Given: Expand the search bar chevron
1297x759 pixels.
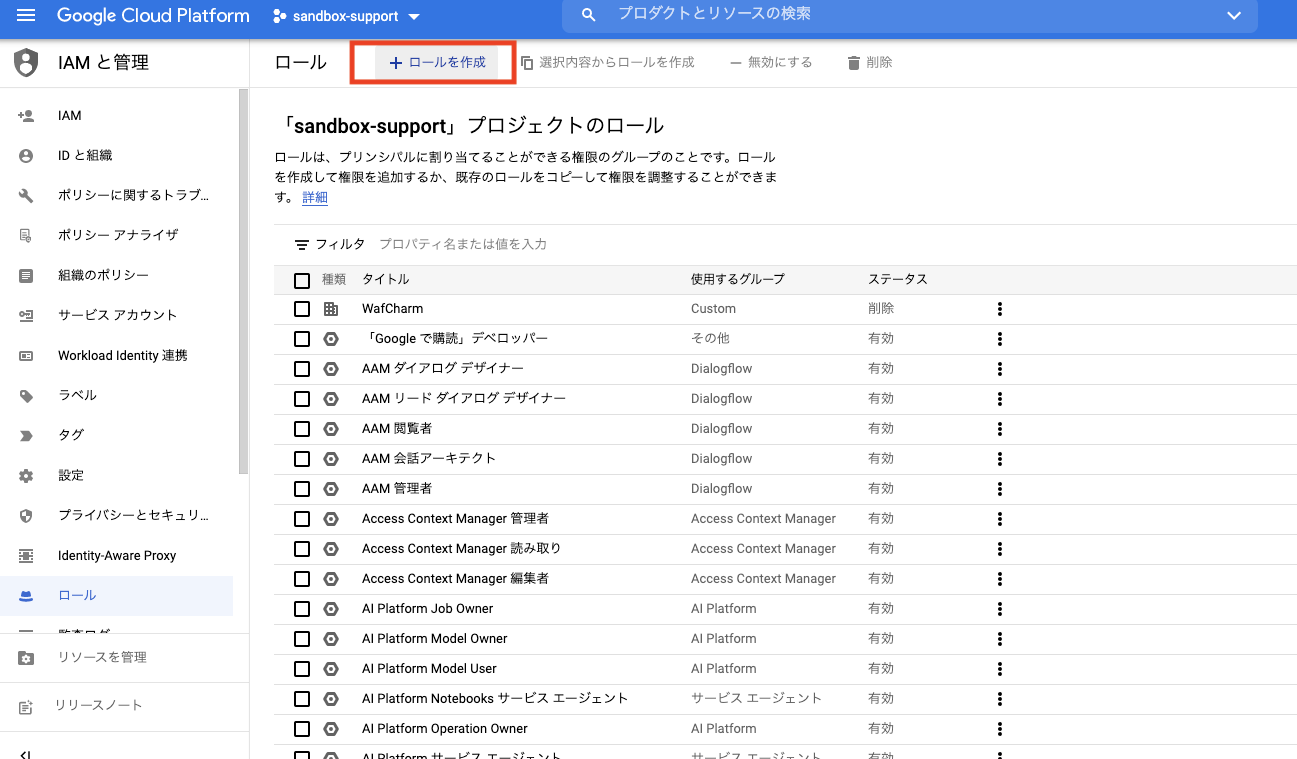Looking at the screenshot, I should (x=1233, y=15).
